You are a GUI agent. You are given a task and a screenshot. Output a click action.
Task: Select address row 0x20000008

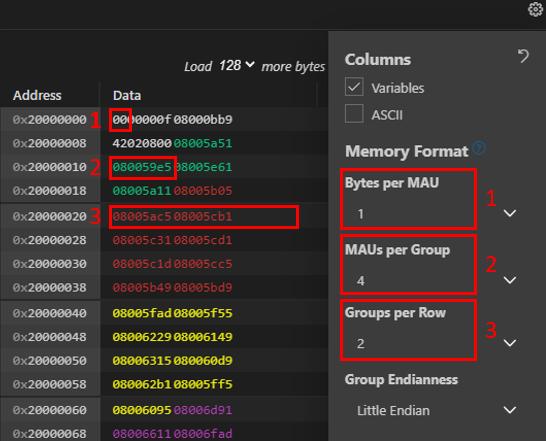[x=49, y=143]
